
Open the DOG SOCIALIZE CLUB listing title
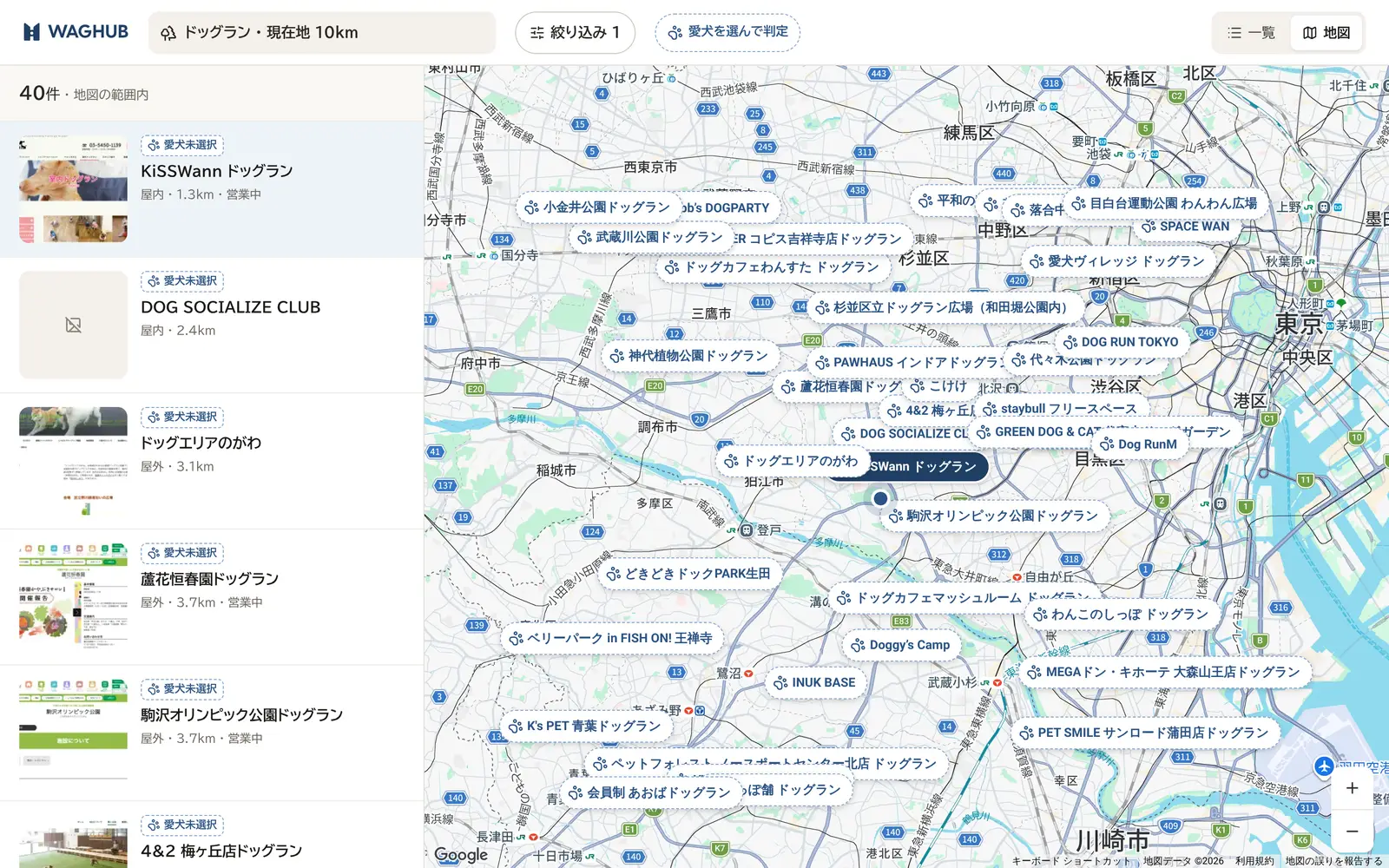click(x=231, y=307)
